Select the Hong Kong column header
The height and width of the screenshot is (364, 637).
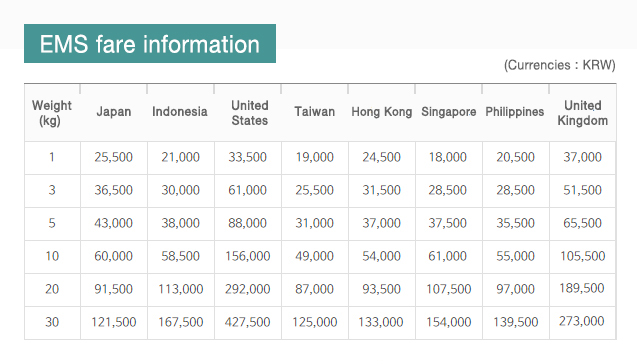[381, 112]
